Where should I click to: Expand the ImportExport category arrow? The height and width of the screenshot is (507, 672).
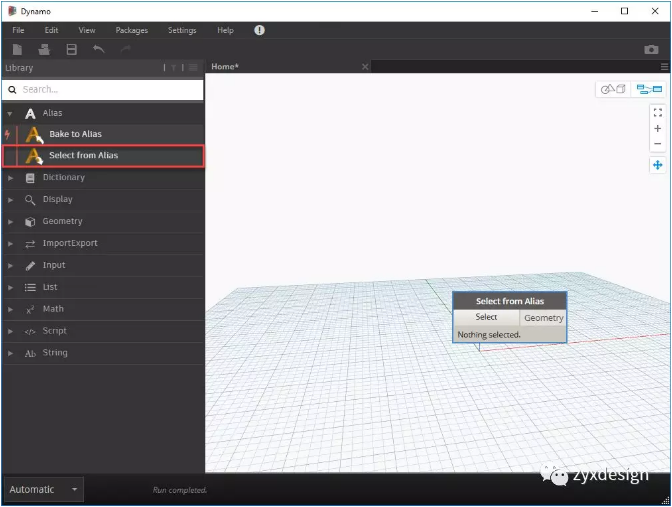pyautogui.click(x=10, y=243)
